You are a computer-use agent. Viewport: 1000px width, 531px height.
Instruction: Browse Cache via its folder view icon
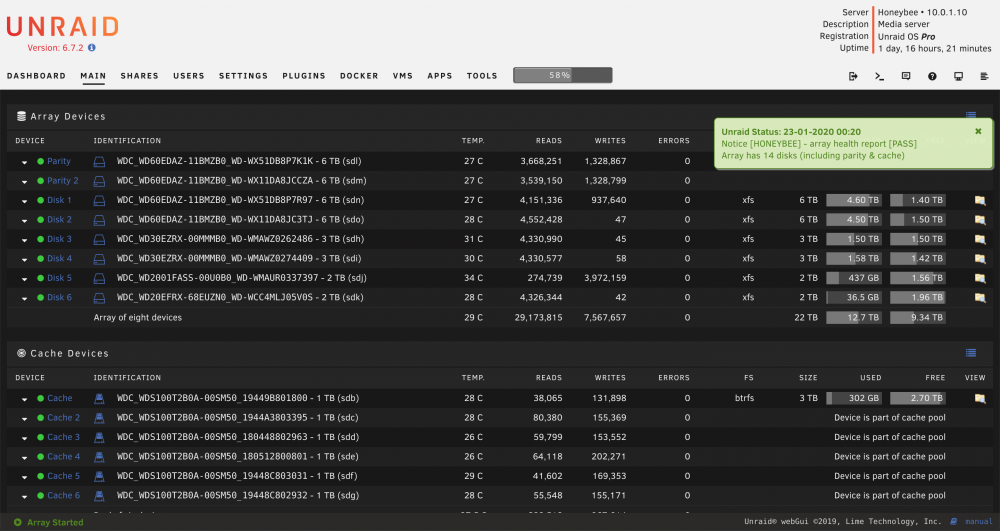980,398
